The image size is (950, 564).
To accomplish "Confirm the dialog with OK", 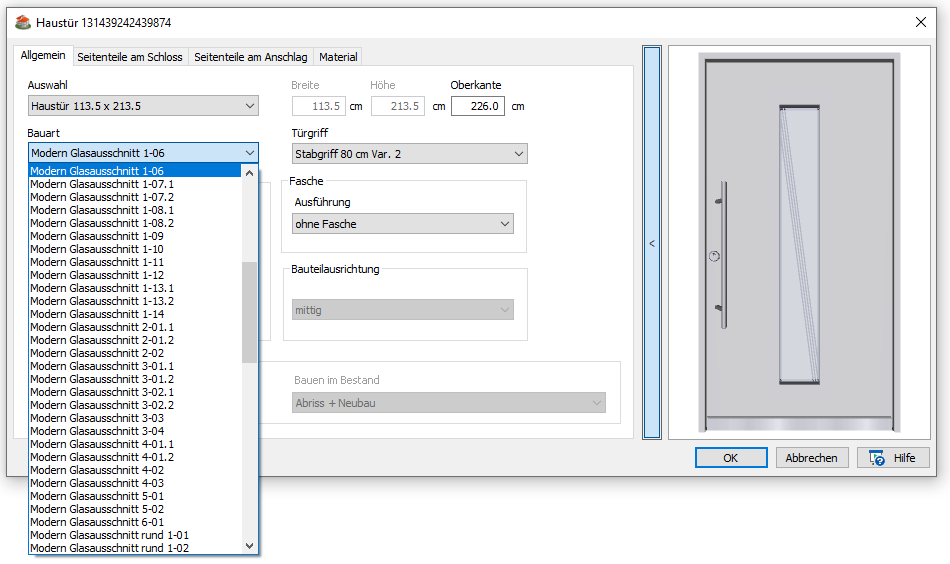I will click(731, 458).
